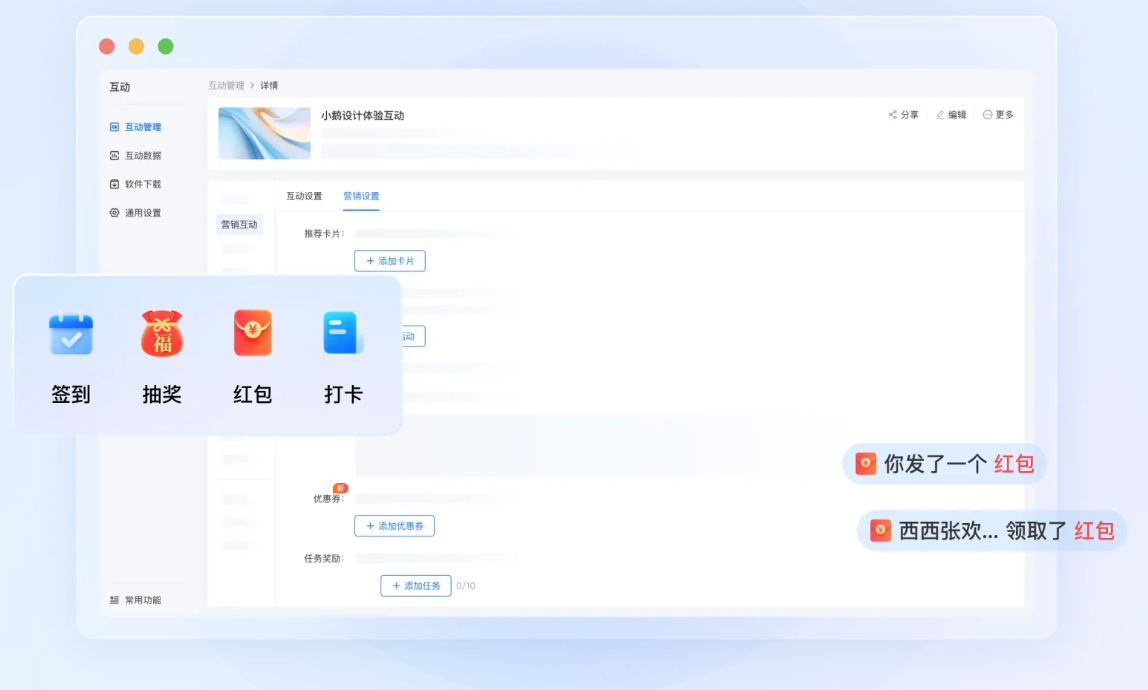
Task: Open the 更多 more options menu
Action: click(996, 114)
